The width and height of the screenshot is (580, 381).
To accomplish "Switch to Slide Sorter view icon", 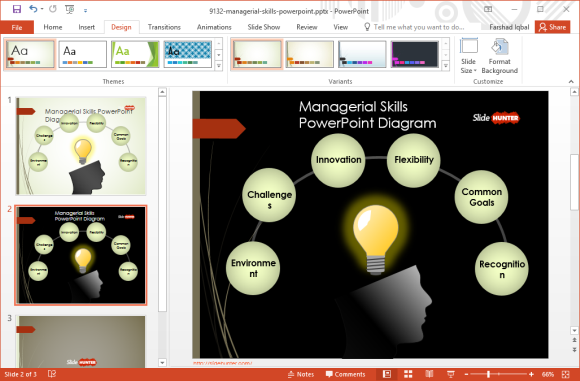I will click(408, 374).
